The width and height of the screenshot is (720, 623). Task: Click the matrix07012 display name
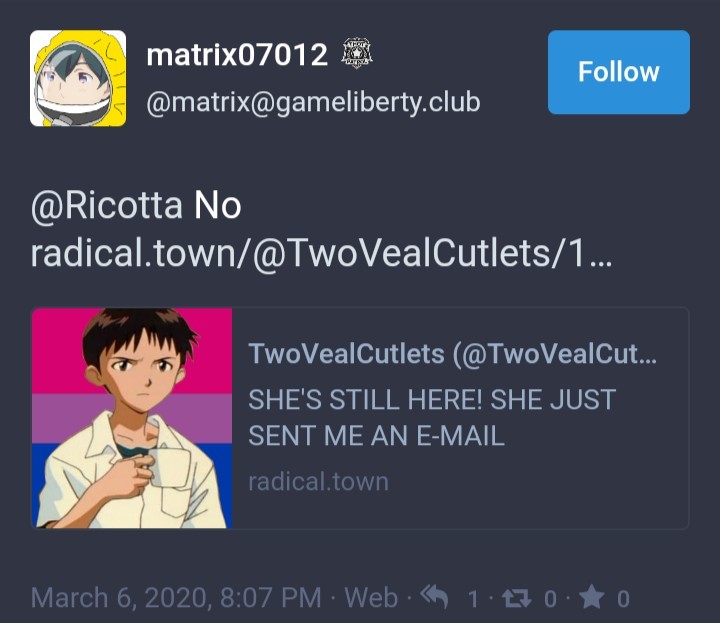coord(237,55)
